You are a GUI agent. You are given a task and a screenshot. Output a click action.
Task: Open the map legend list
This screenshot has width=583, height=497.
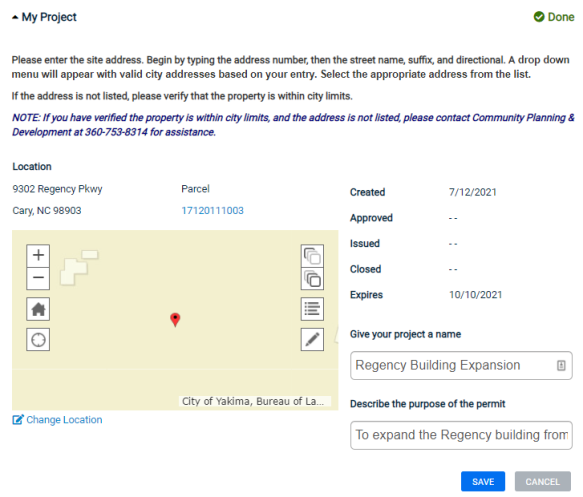coord(312,309)
